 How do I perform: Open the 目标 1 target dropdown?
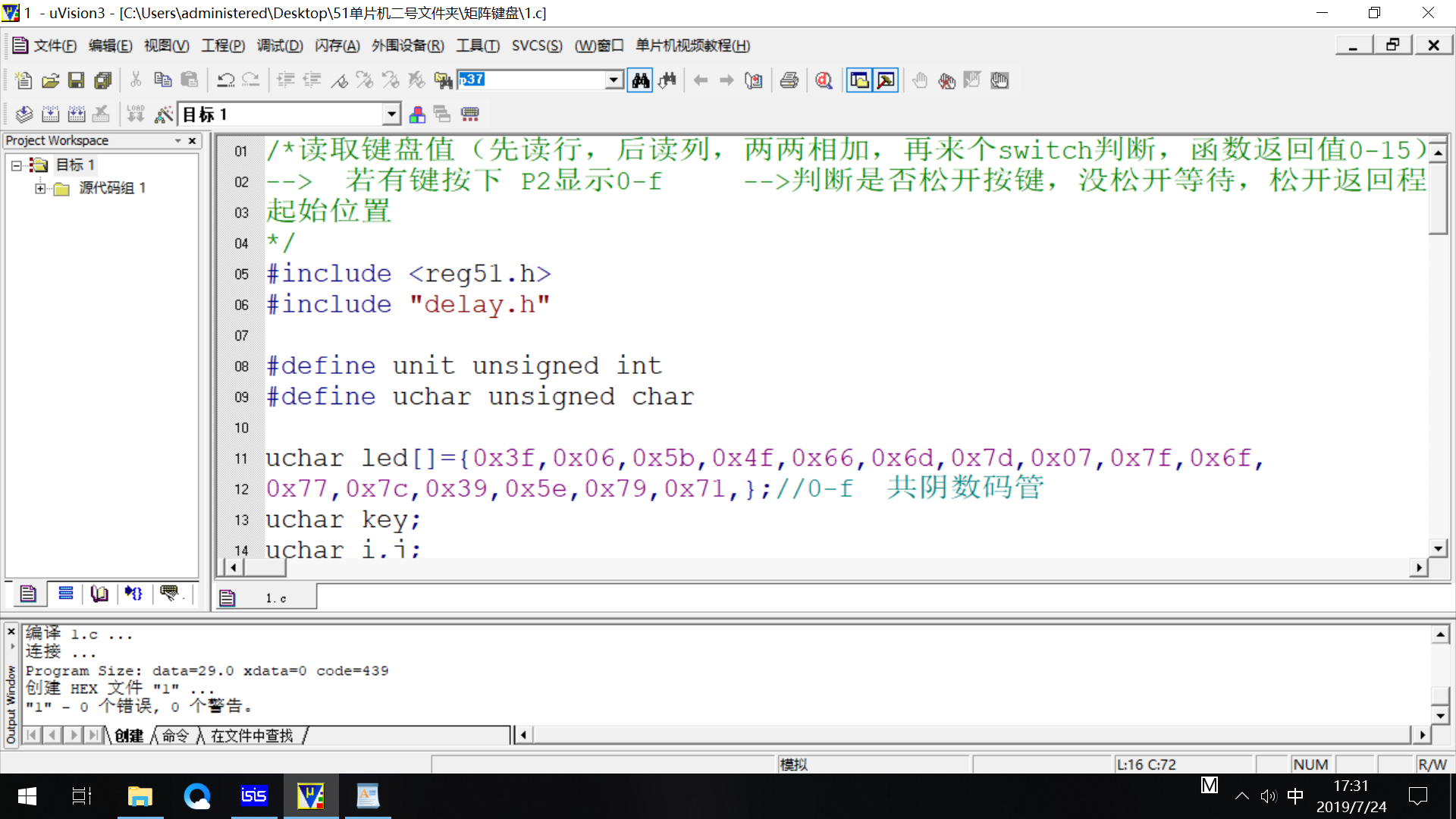click(391, 115)
